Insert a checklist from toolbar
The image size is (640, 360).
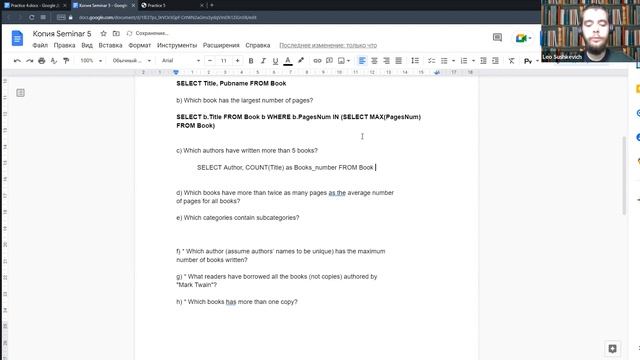(431, 61)
